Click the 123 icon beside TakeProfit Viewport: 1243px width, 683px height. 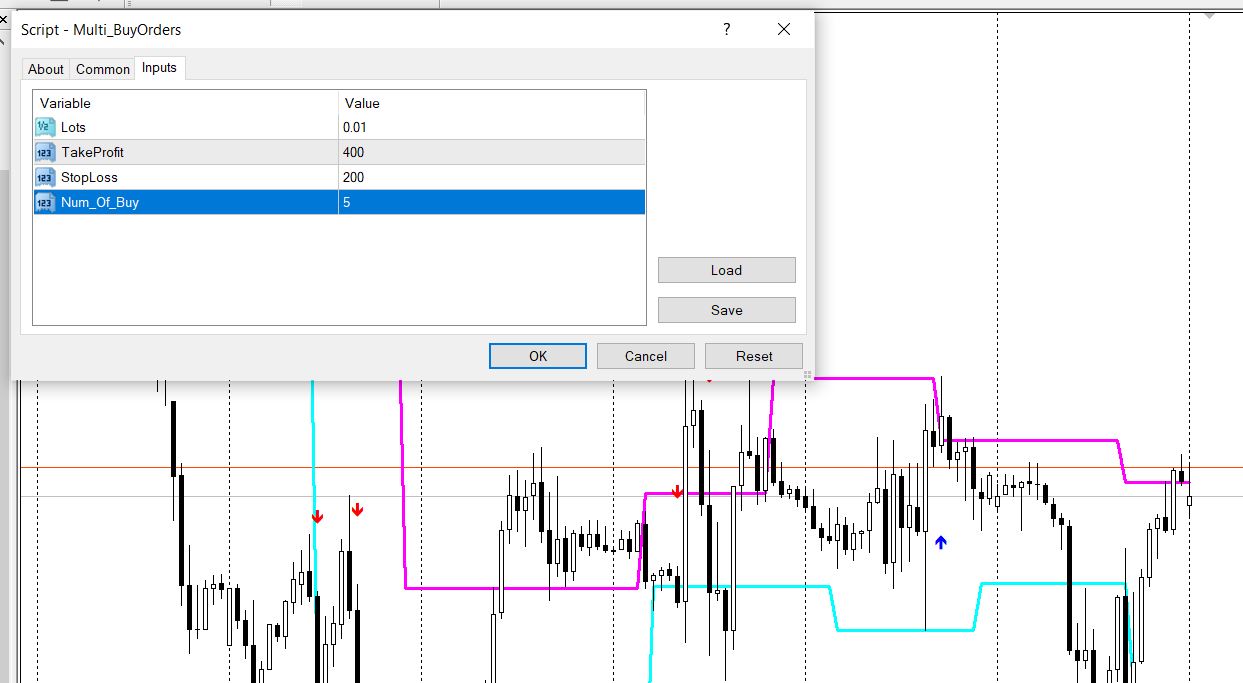point(44,152)
